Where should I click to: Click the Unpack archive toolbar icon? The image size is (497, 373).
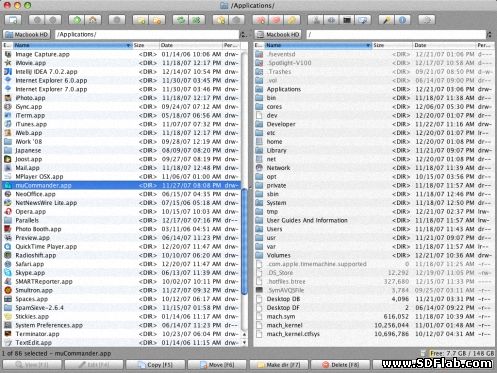pyautogui.click(x=237, y=20)
